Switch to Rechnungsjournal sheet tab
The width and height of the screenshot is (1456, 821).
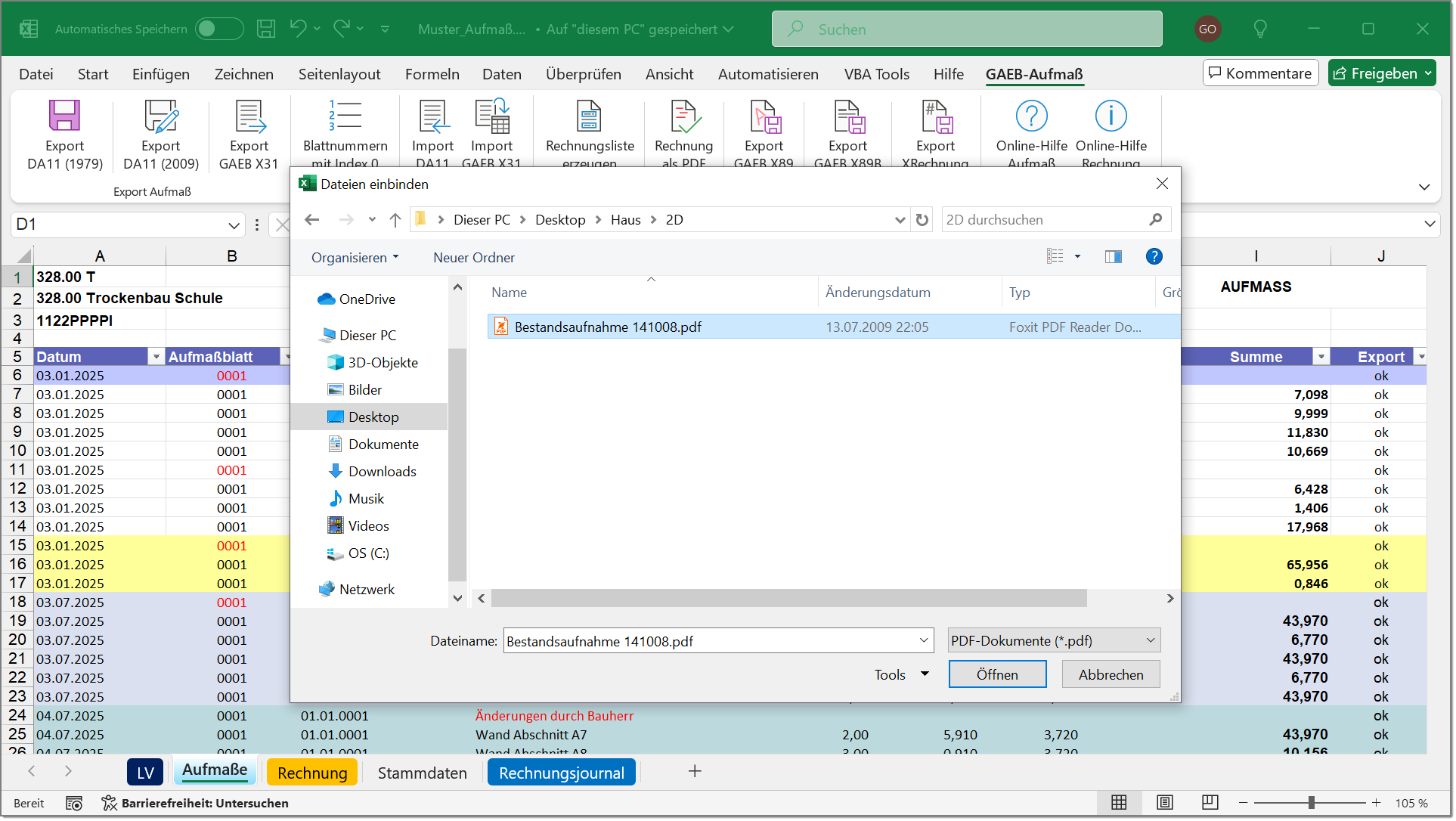tap(561, 773)
